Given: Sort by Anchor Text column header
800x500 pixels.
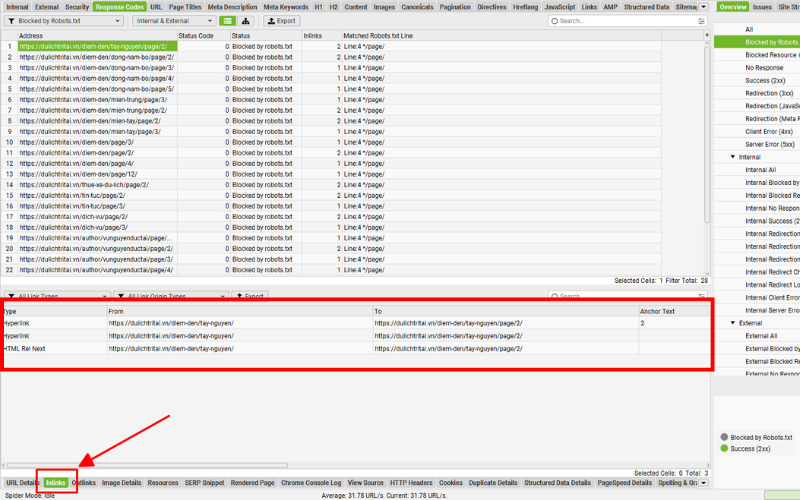Looking at the screenshot, I should click(x=674, y=311).
